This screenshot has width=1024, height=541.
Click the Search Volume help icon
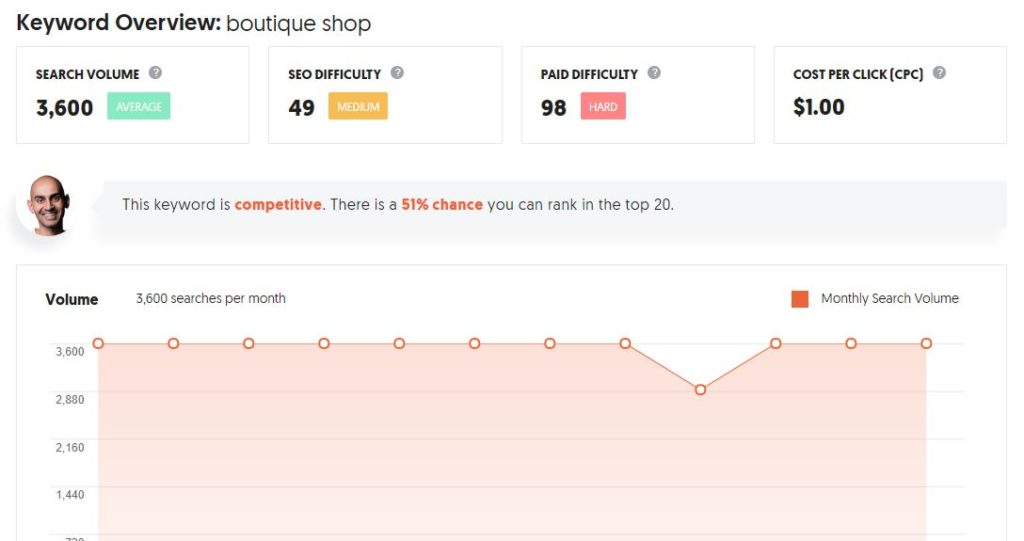coord(155,73)
